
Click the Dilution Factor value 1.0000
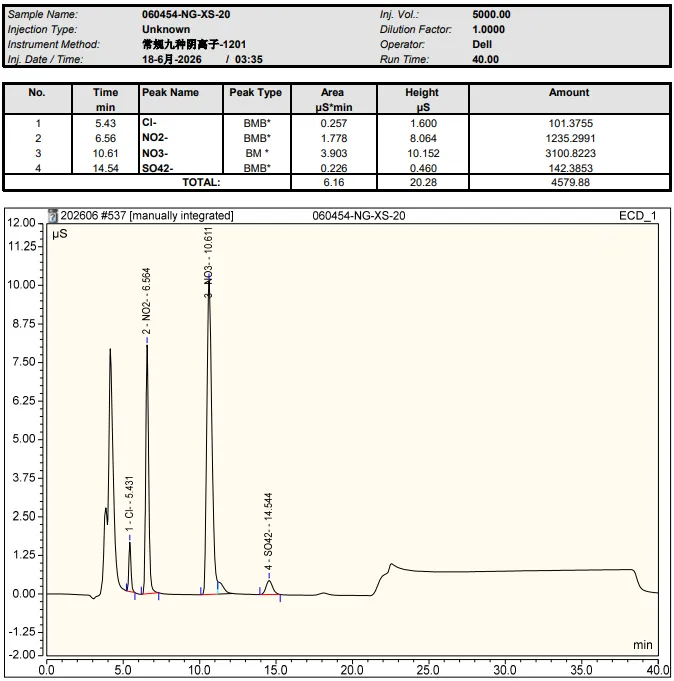[489, 30]
